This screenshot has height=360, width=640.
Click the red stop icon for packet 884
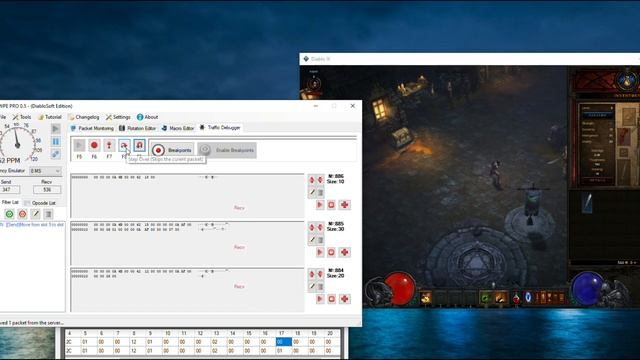click(331, 299)
